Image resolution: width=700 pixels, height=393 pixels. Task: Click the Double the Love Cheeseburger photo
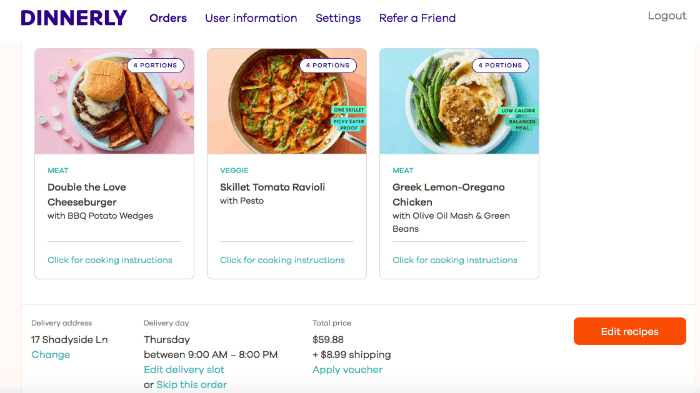point(114,101)
